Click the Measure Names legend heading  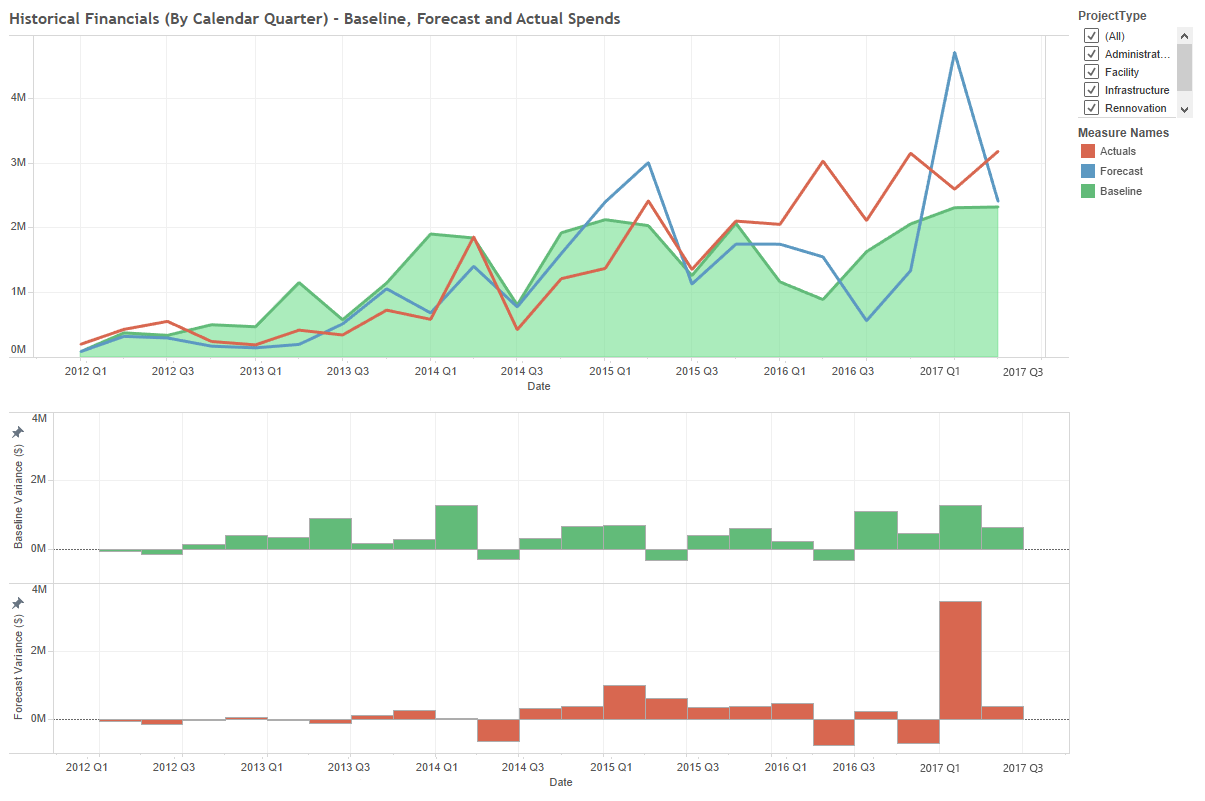1123,133
